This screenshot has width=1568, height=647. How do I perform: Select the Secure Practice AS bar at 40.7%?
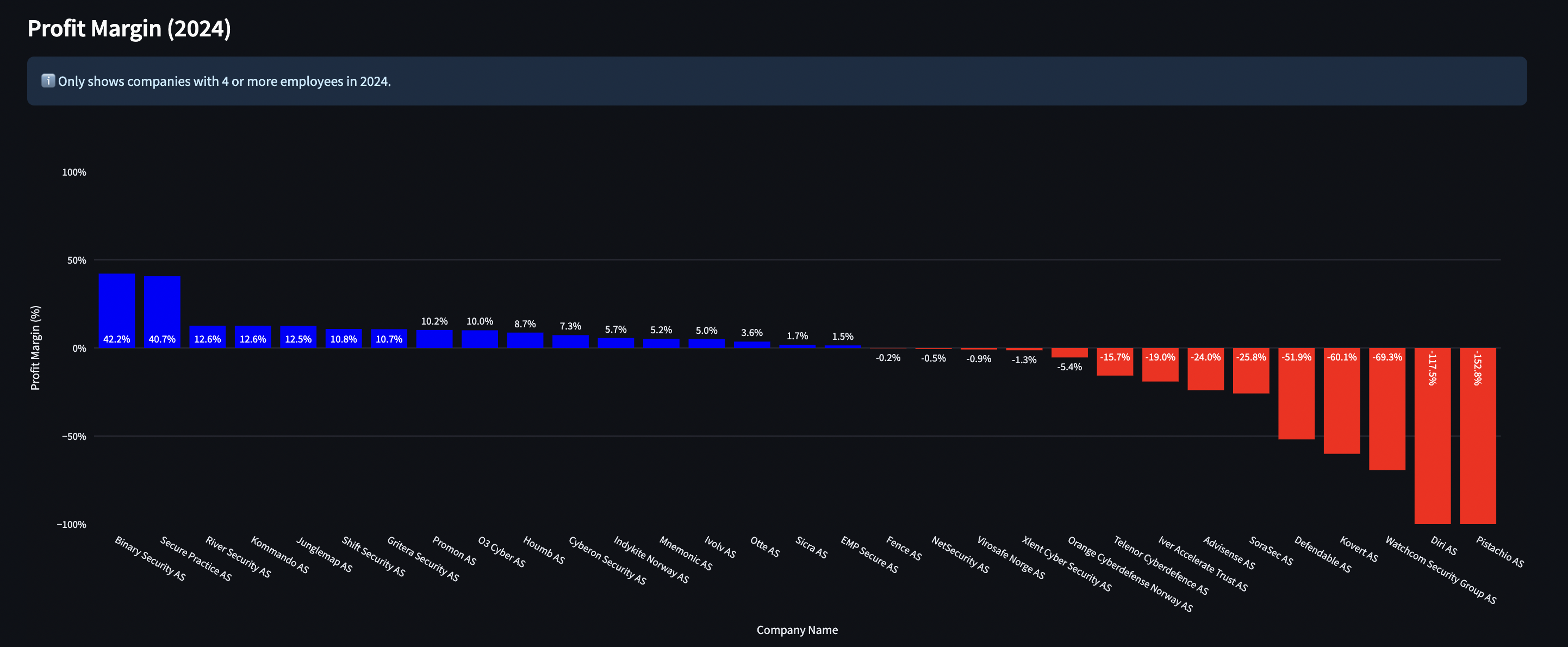coord(162,312)
